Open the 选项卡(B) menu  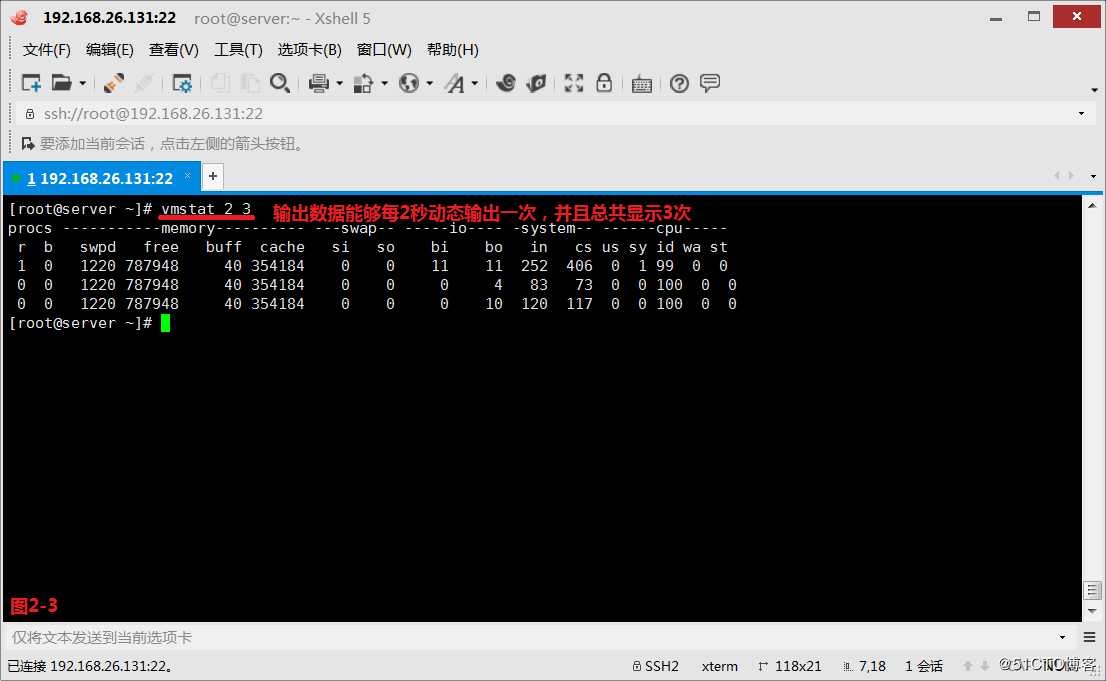pos(310,49)
